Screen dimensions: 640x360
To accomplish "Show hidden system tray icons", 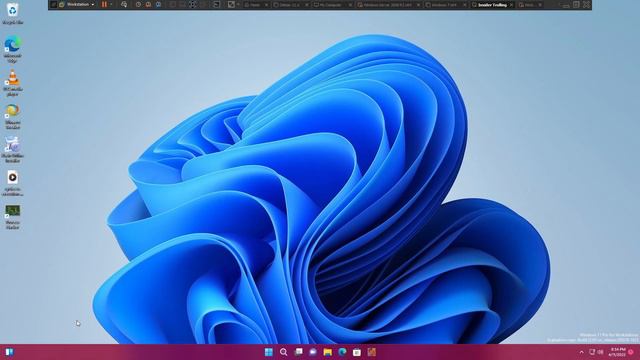I will click(x=581, y=352).
